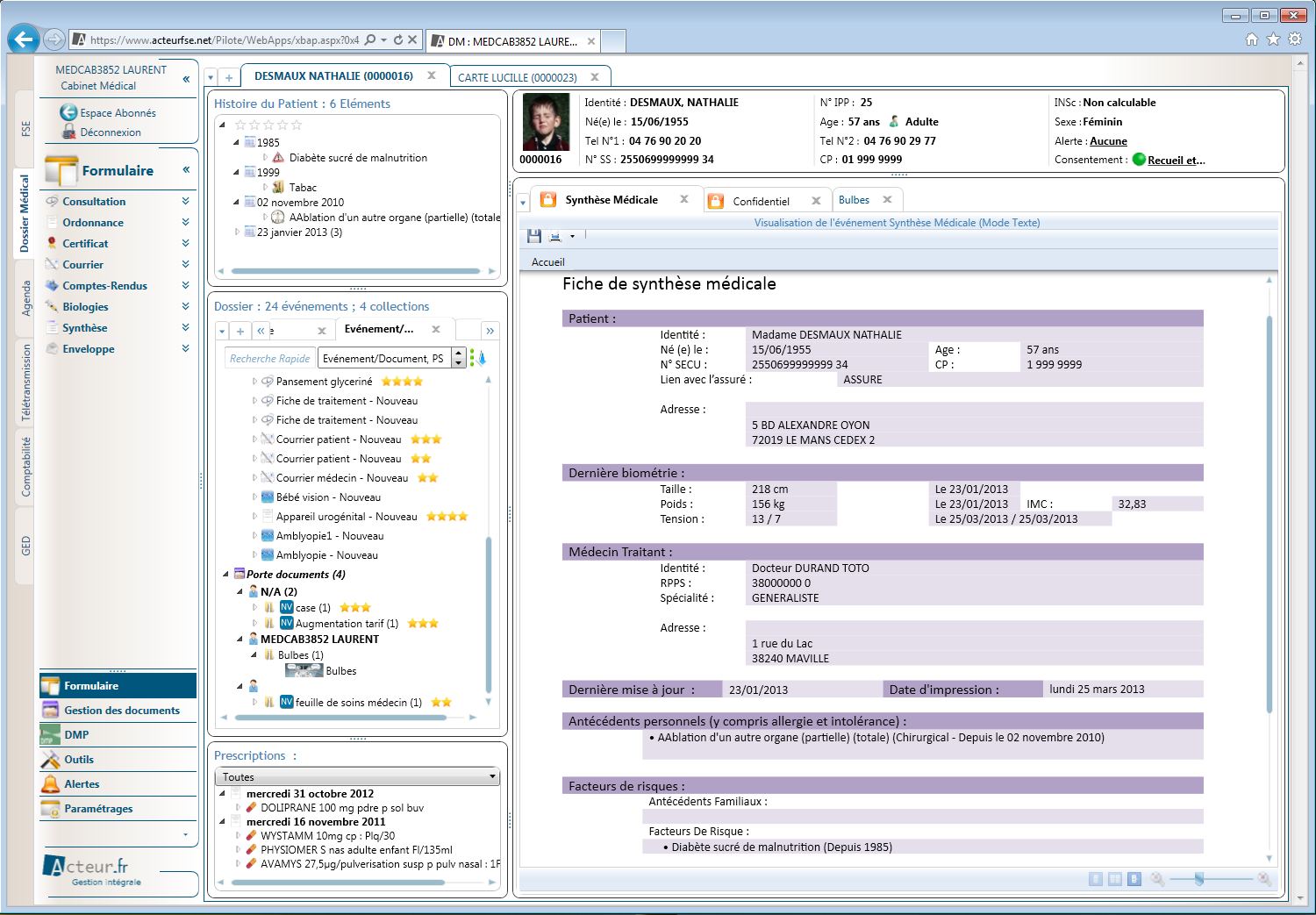The width and height of the screenshot is (1316, 915).
Task: Expand the Consultation form section
Action: 185,202
